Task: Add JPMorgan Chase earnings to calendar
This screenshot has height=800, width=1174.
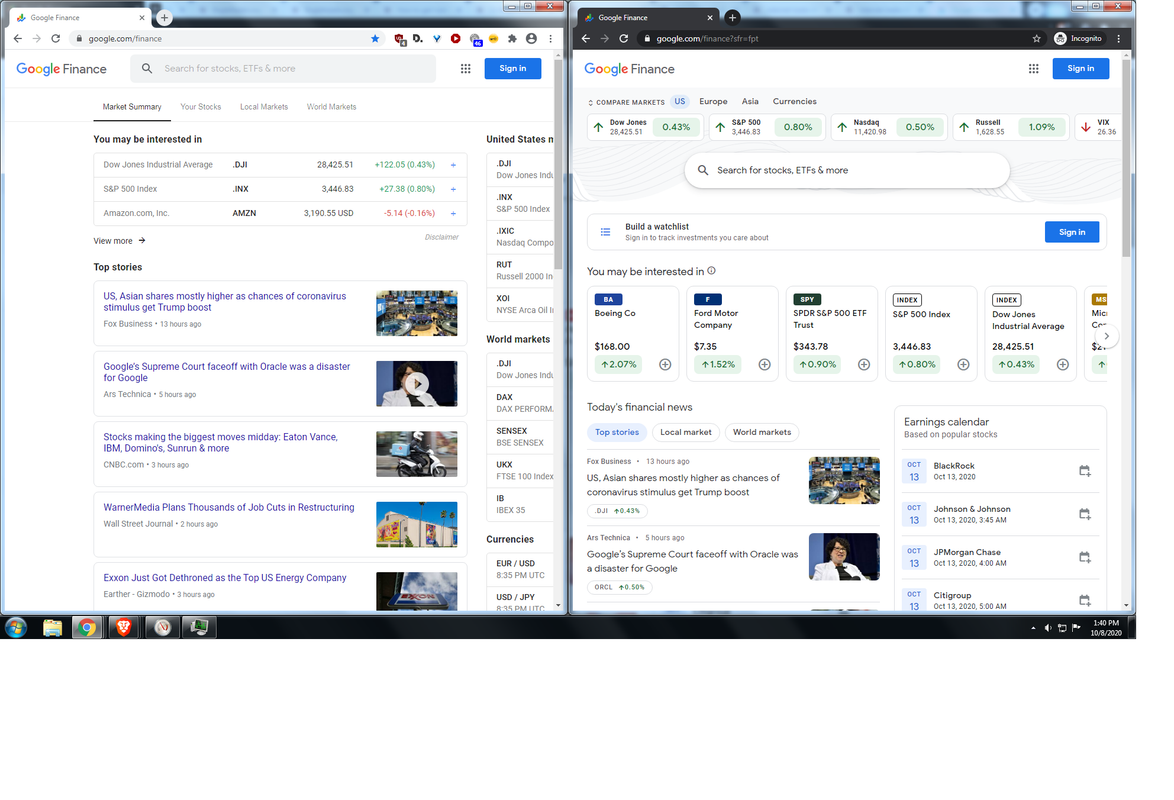Action: 1084,557
